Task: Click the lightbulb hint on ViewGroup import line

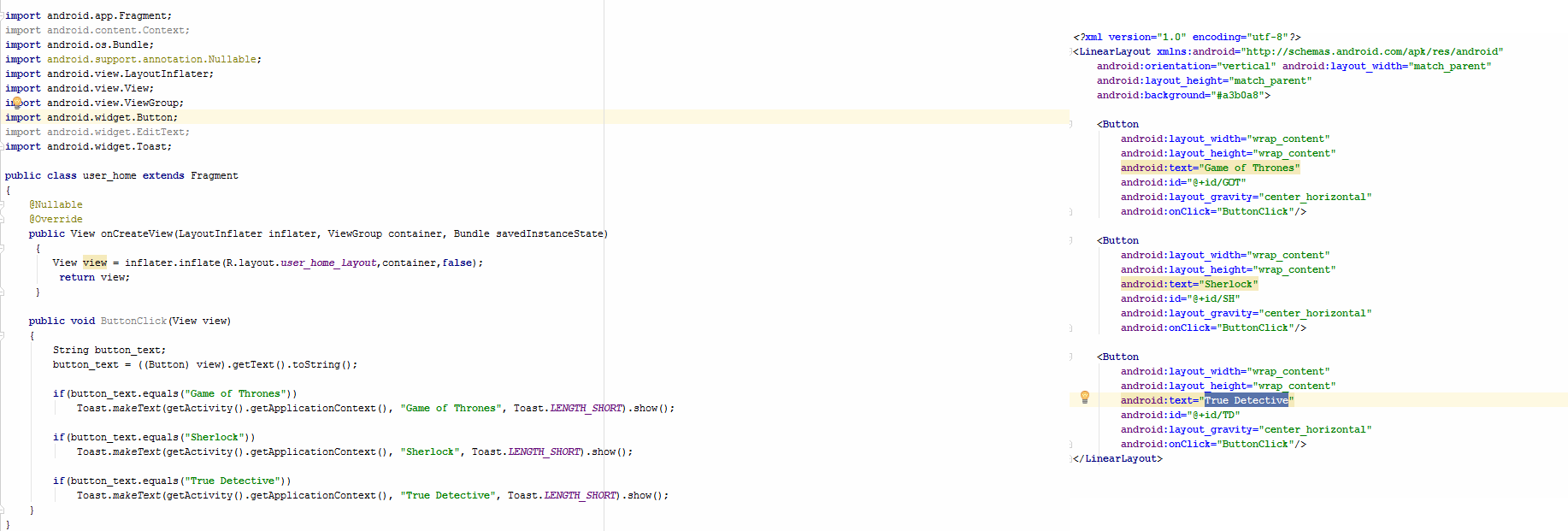Action: pos(16,103)
